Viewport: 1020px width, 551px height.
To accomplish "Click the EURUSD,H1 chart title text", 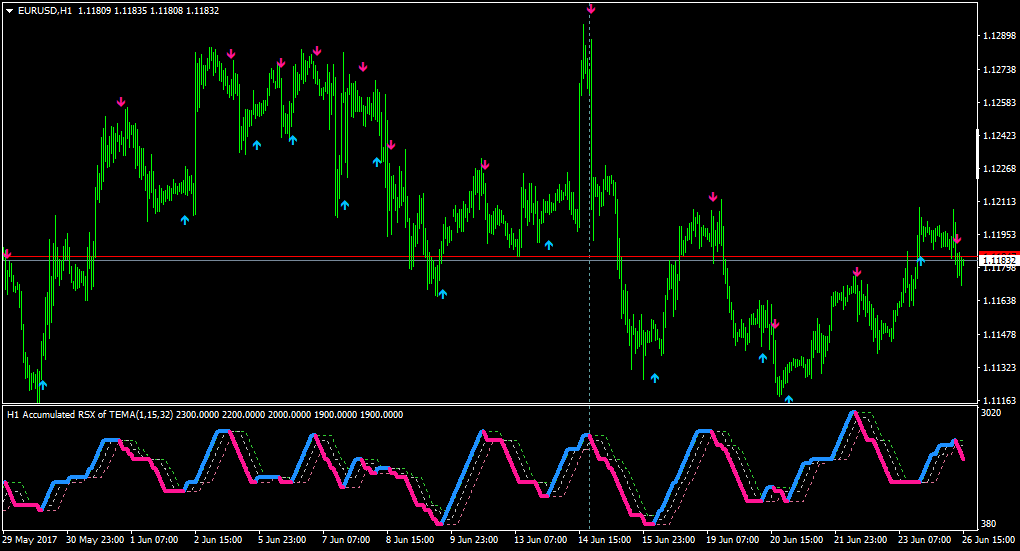I will click(x=45, y=11).
